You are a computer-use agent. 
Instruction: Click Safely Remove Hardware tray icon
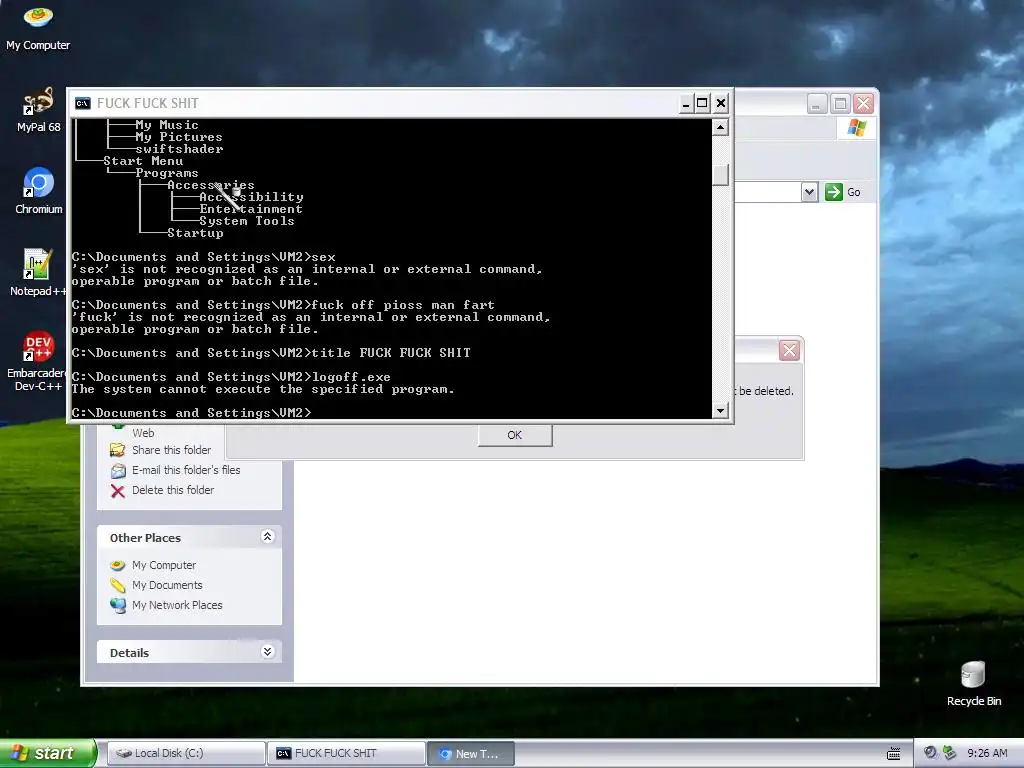tap(950, 753)
